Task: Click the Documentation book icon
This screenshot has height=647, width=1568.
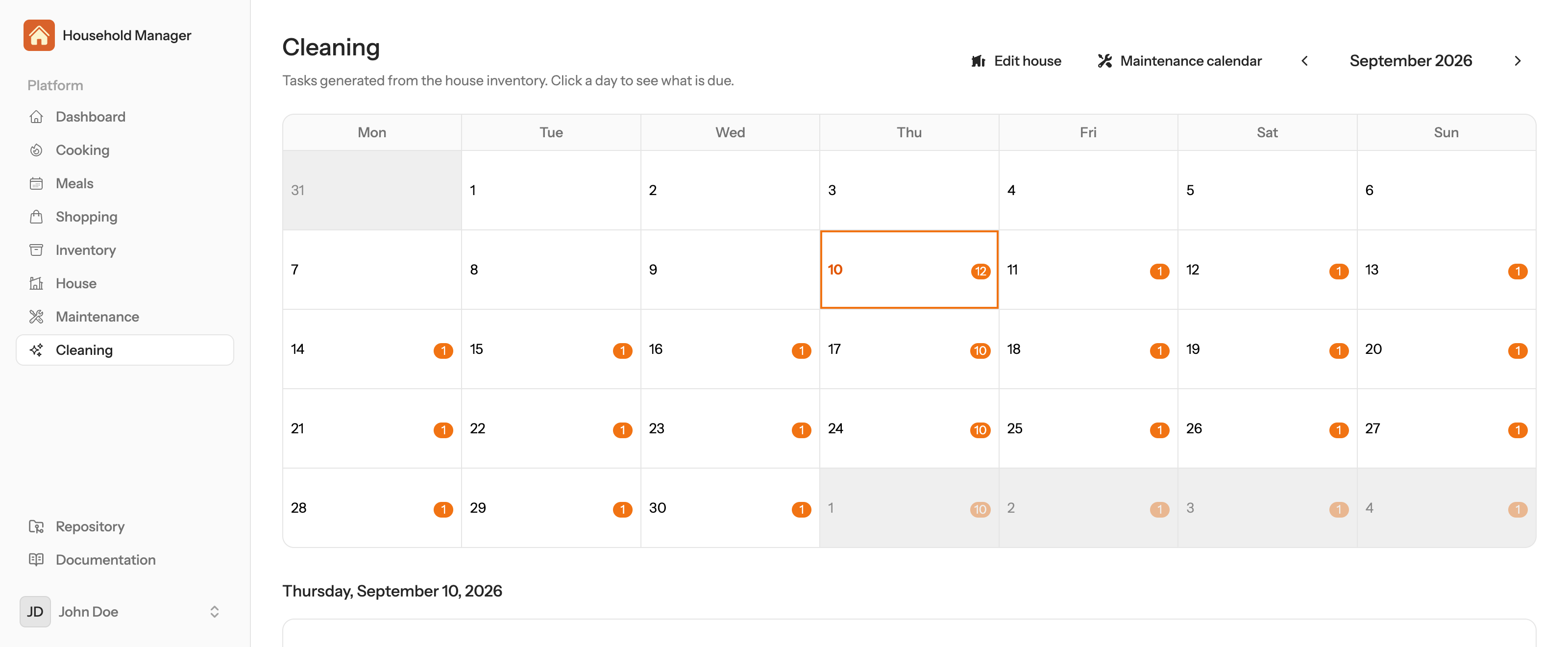Action: pyautogui.click(x=37, y=559)
